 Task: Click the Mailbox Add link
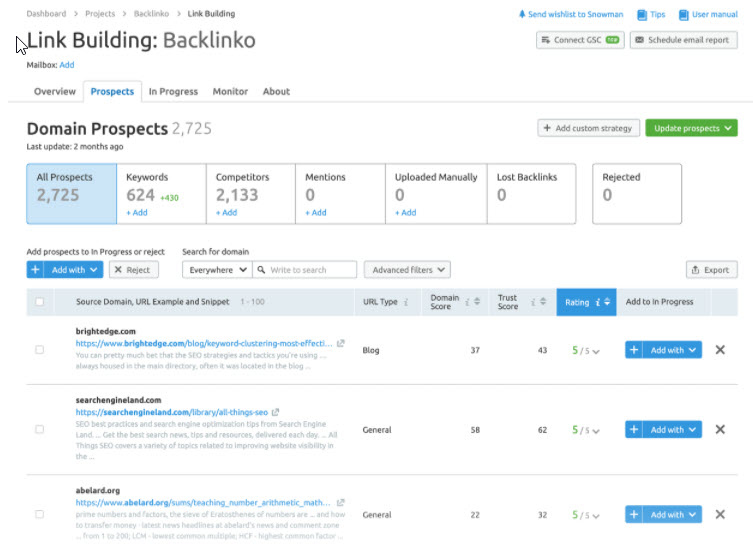[x=67, y=65]
